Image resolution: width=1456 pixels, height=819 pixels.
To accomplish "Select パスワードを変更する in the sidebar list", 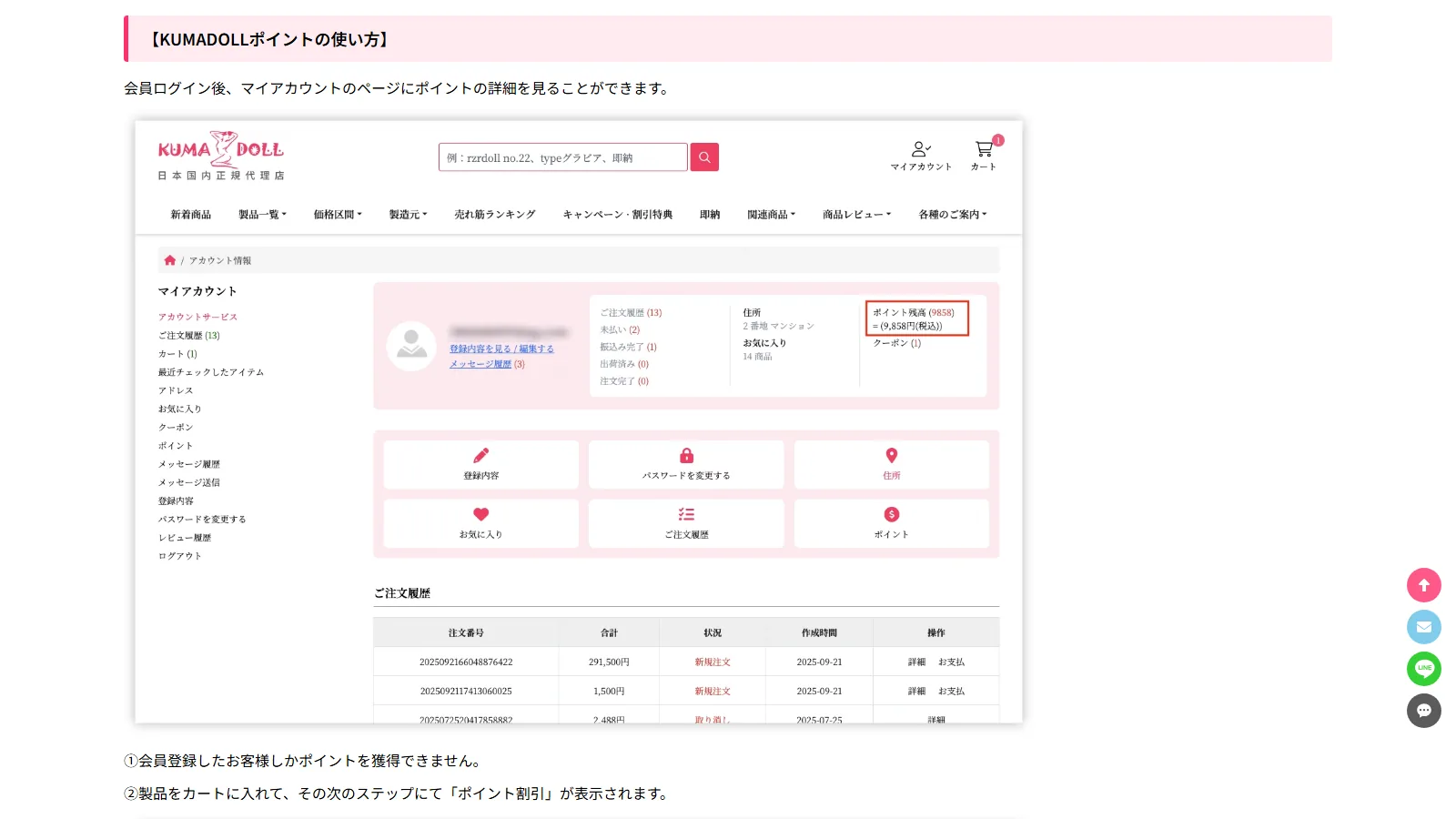I will [202, 520].
